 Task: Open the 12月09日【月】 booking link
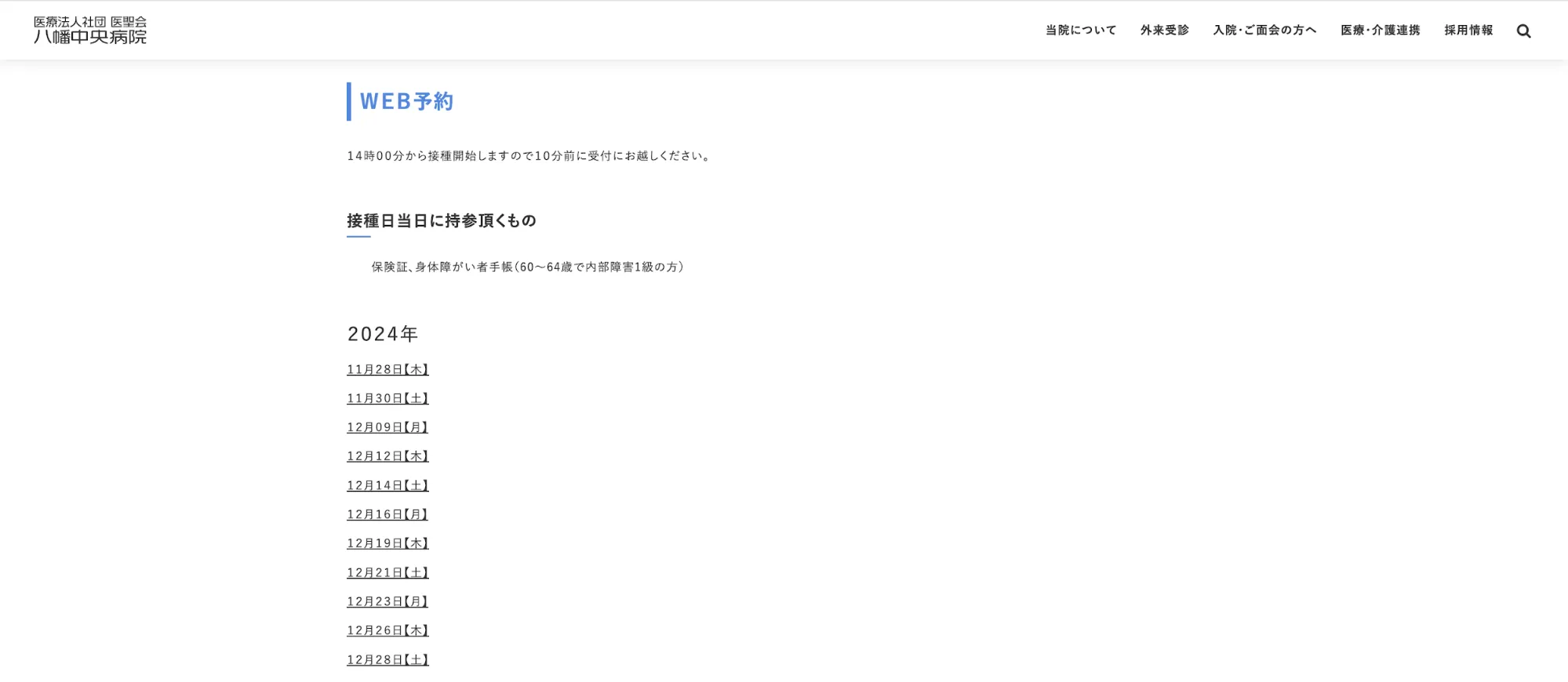[387, 427]
